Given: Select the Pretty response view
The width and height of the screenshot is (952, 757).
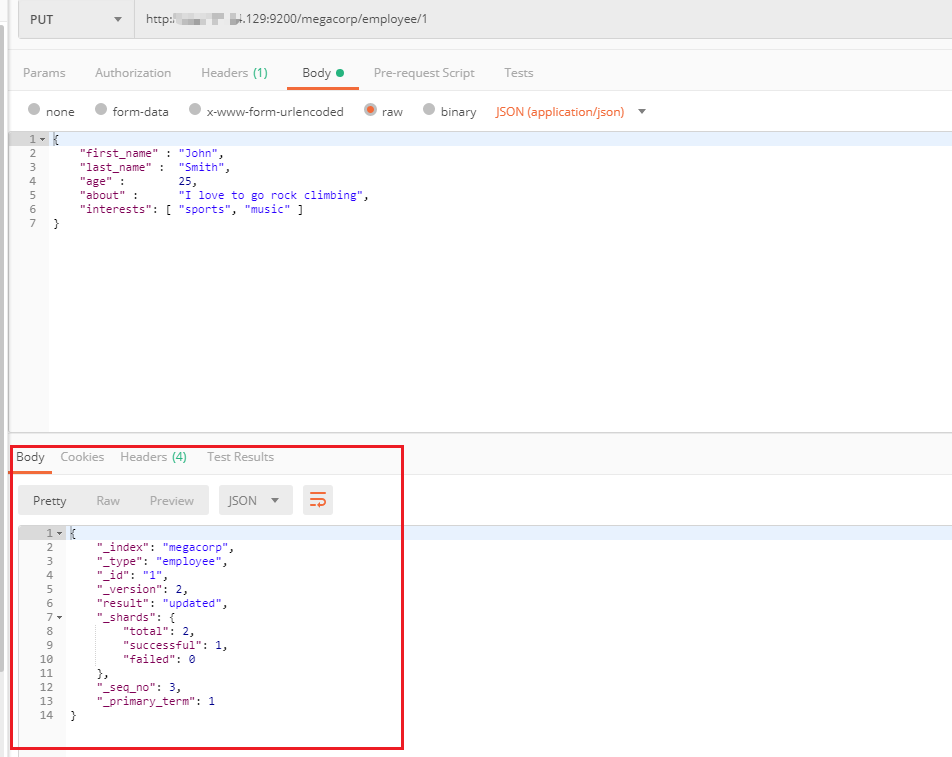Looking at the screenshot, I should [x=50, y=501].
